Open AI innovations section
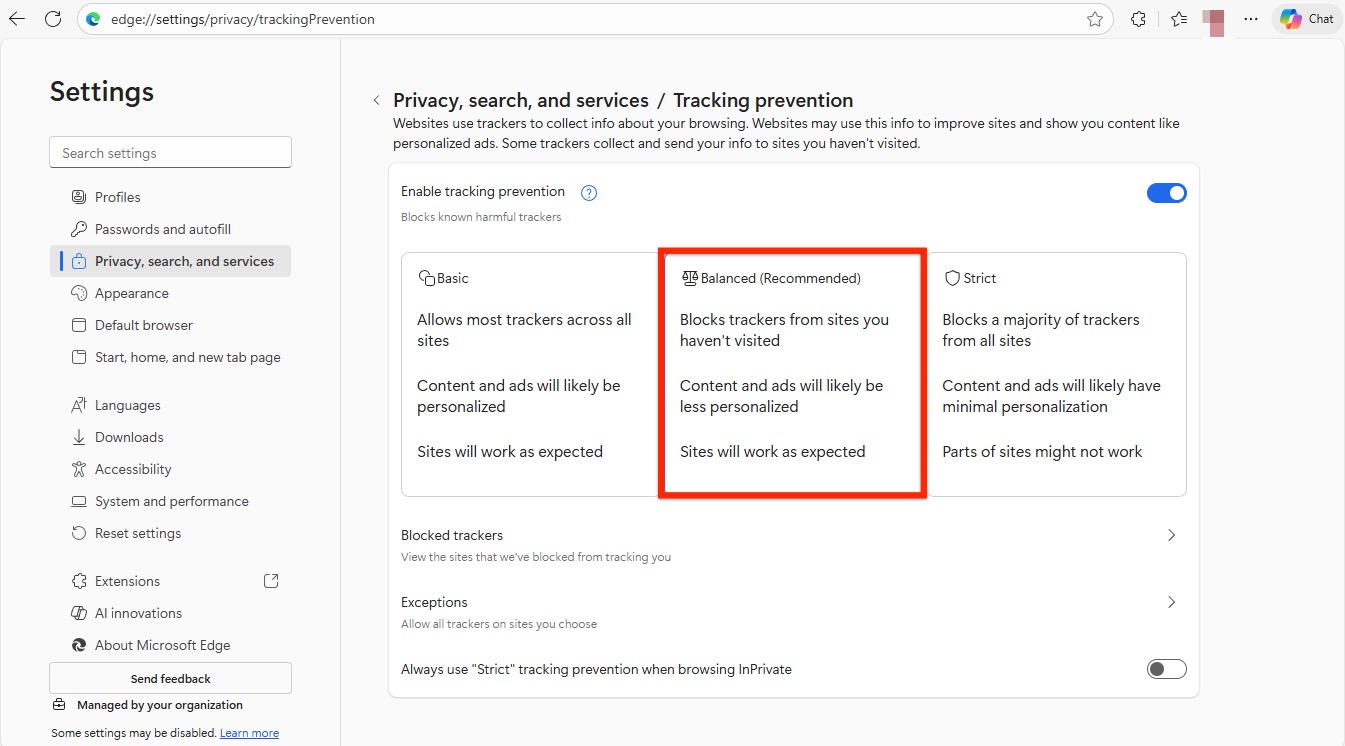 (x=170, y=613)
